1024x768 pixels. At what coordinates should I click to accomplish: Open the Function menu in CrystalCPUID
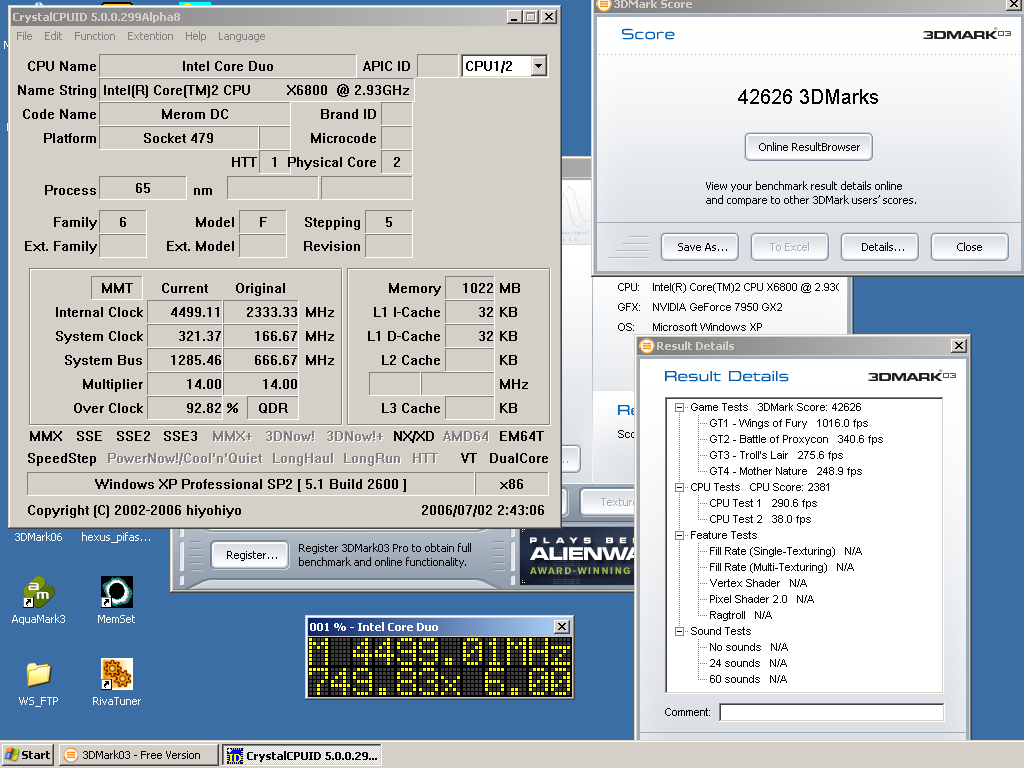pyautogui.click(x=95, y=36)
